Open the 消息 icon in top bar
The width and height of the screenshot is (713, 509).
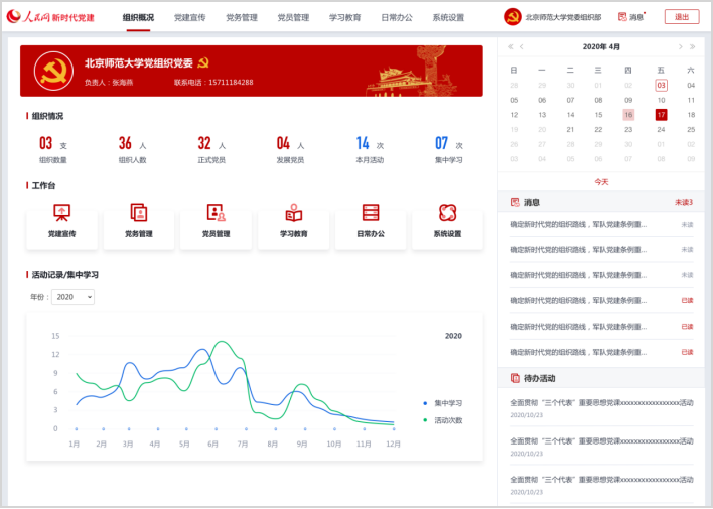point(622,17)
